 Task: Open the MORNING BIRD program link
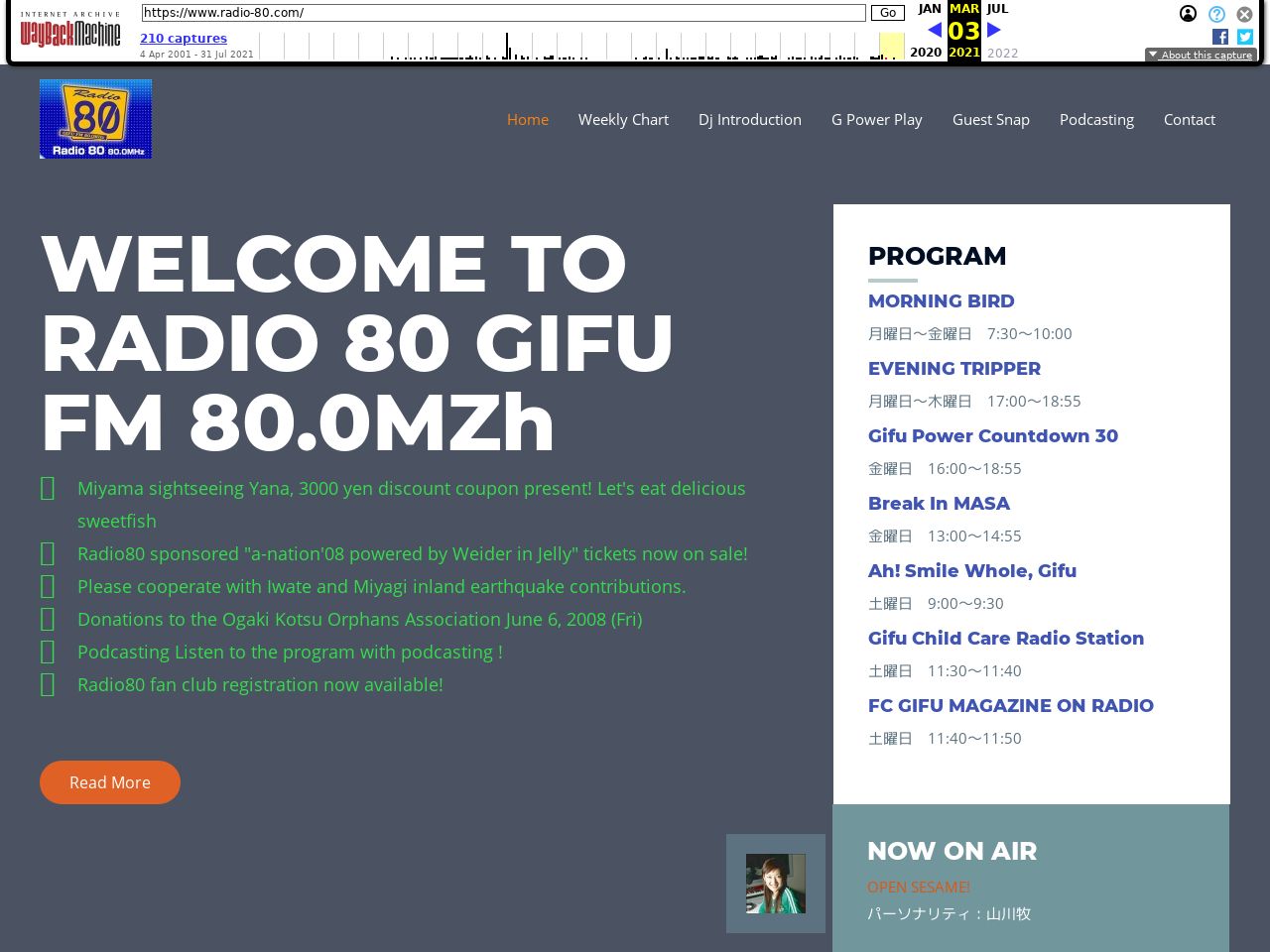(x=941, y=300)
